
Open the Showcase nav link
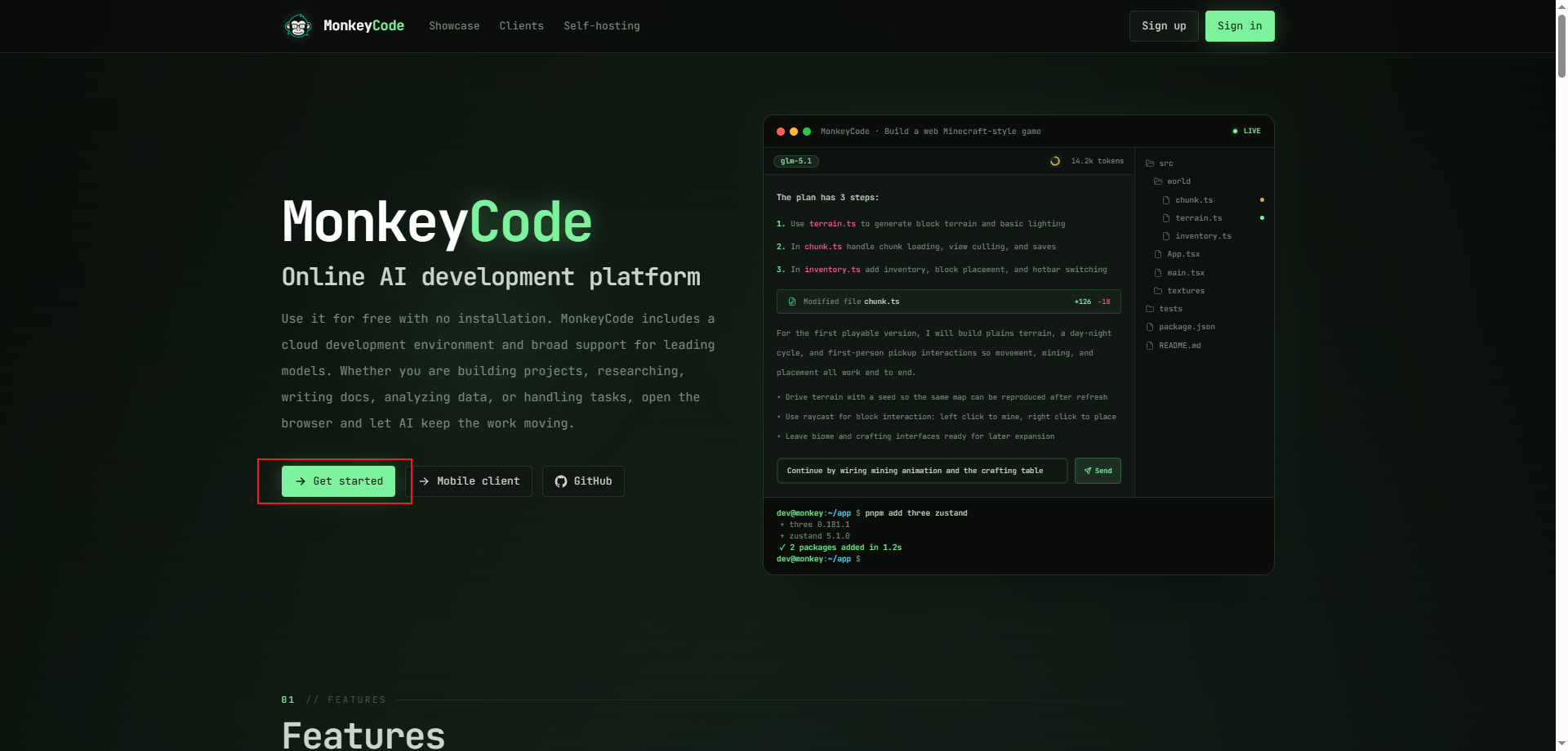454,26
